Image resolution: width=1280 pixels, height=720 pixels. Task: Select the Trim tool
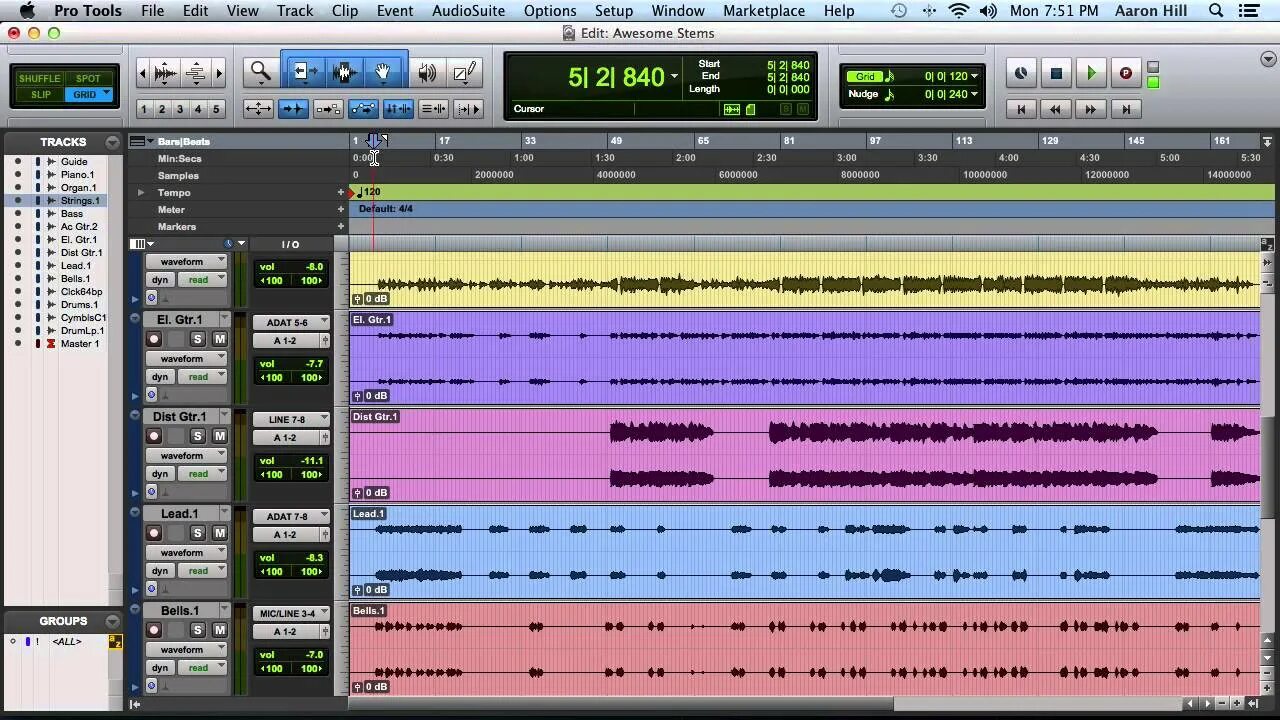pyautogui.click(x=304, y=73)
